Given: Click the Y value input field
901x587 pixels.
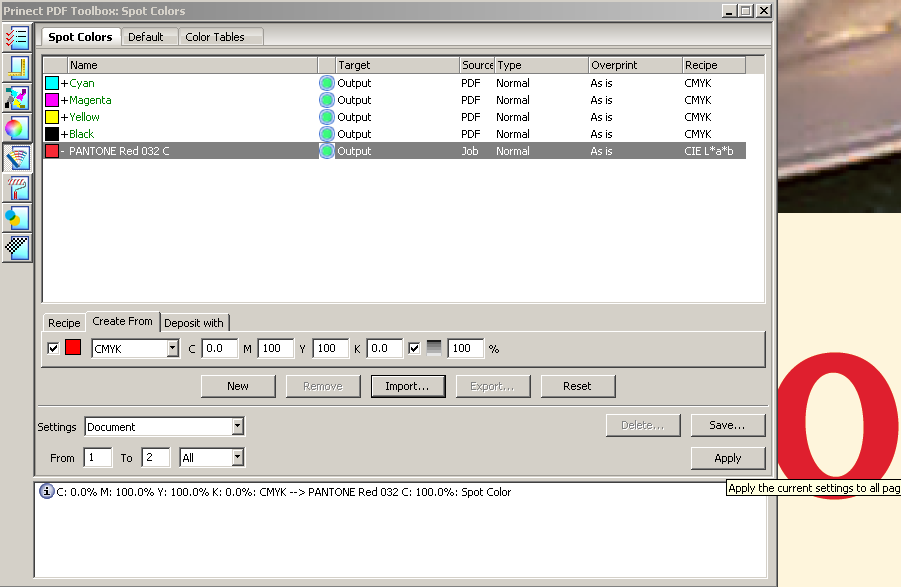Looking at the screenshot, I should pyautogui.click(x=330, y=349).
